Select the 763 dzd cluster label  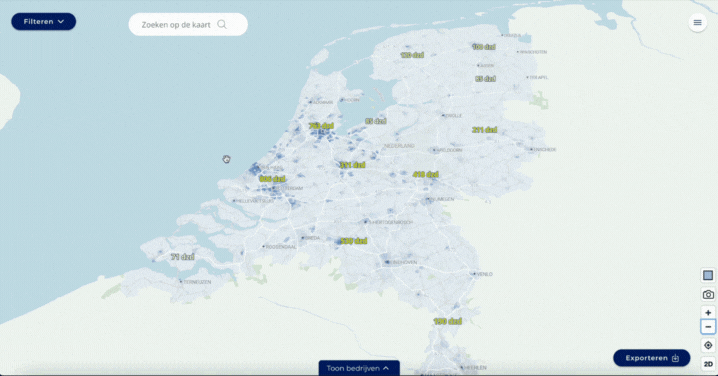point(321,125)
